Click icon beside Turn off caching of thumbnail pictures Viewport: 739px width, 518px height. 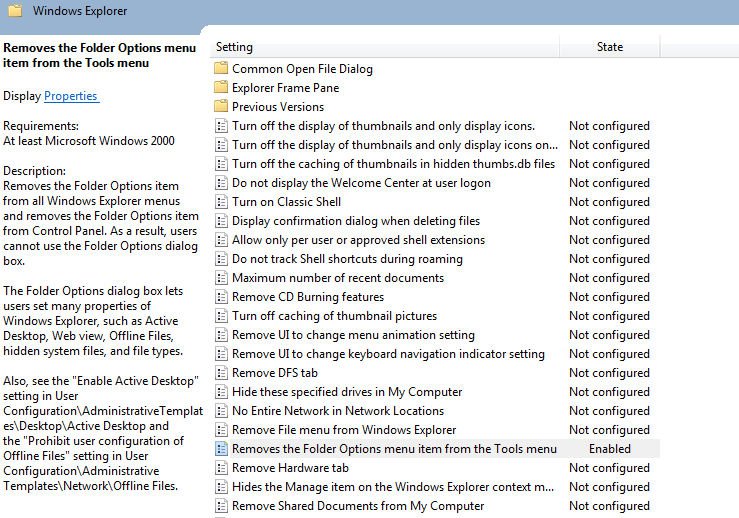pos(221,316)
